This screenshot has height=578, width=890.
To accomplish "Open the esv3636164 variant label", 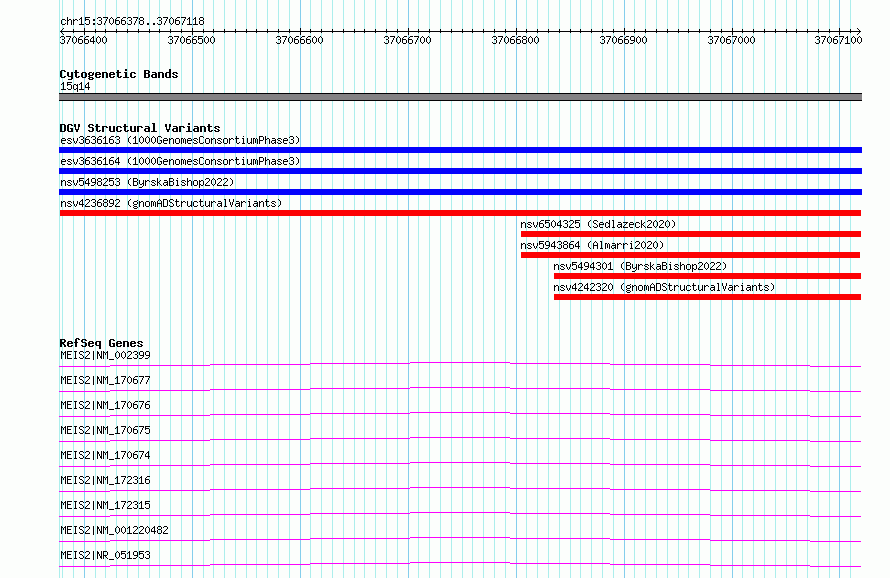I will [x=180, y=161].
